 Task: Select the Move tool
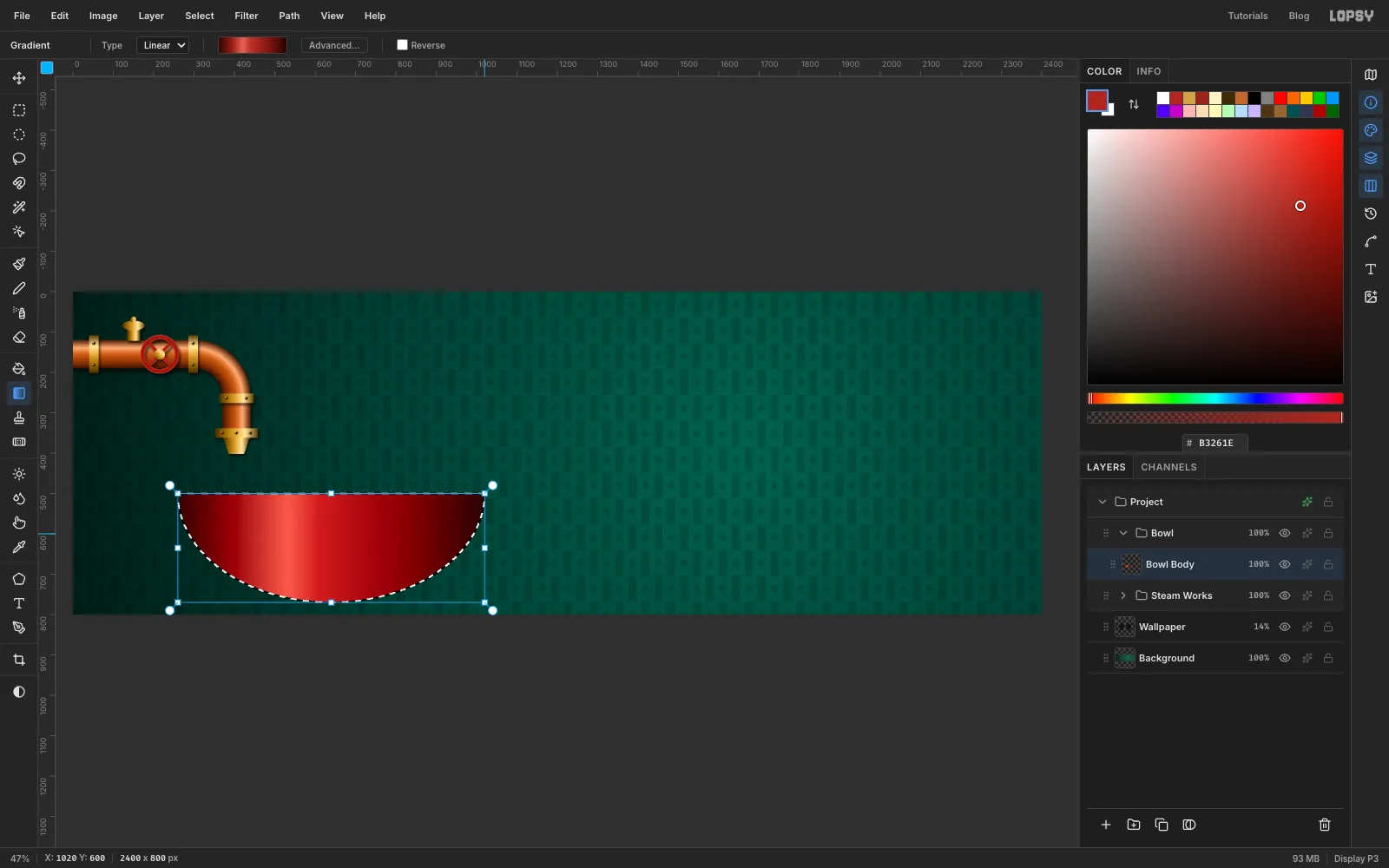pos(19,78)
